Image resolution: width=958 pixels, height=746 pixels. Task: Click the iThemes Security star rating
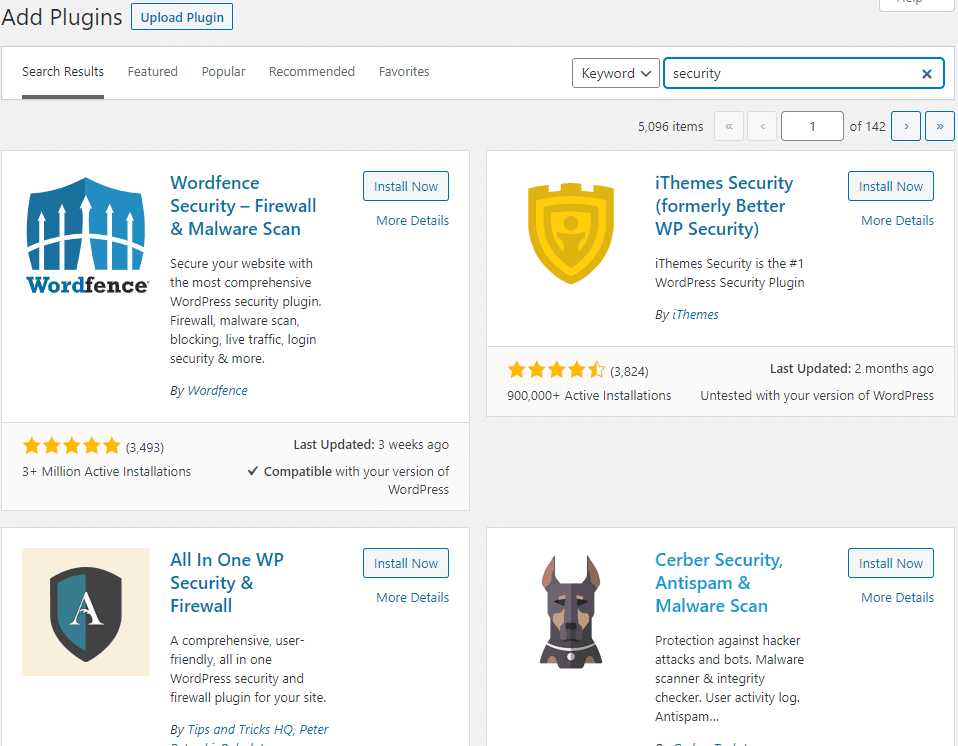click(557, 370)
